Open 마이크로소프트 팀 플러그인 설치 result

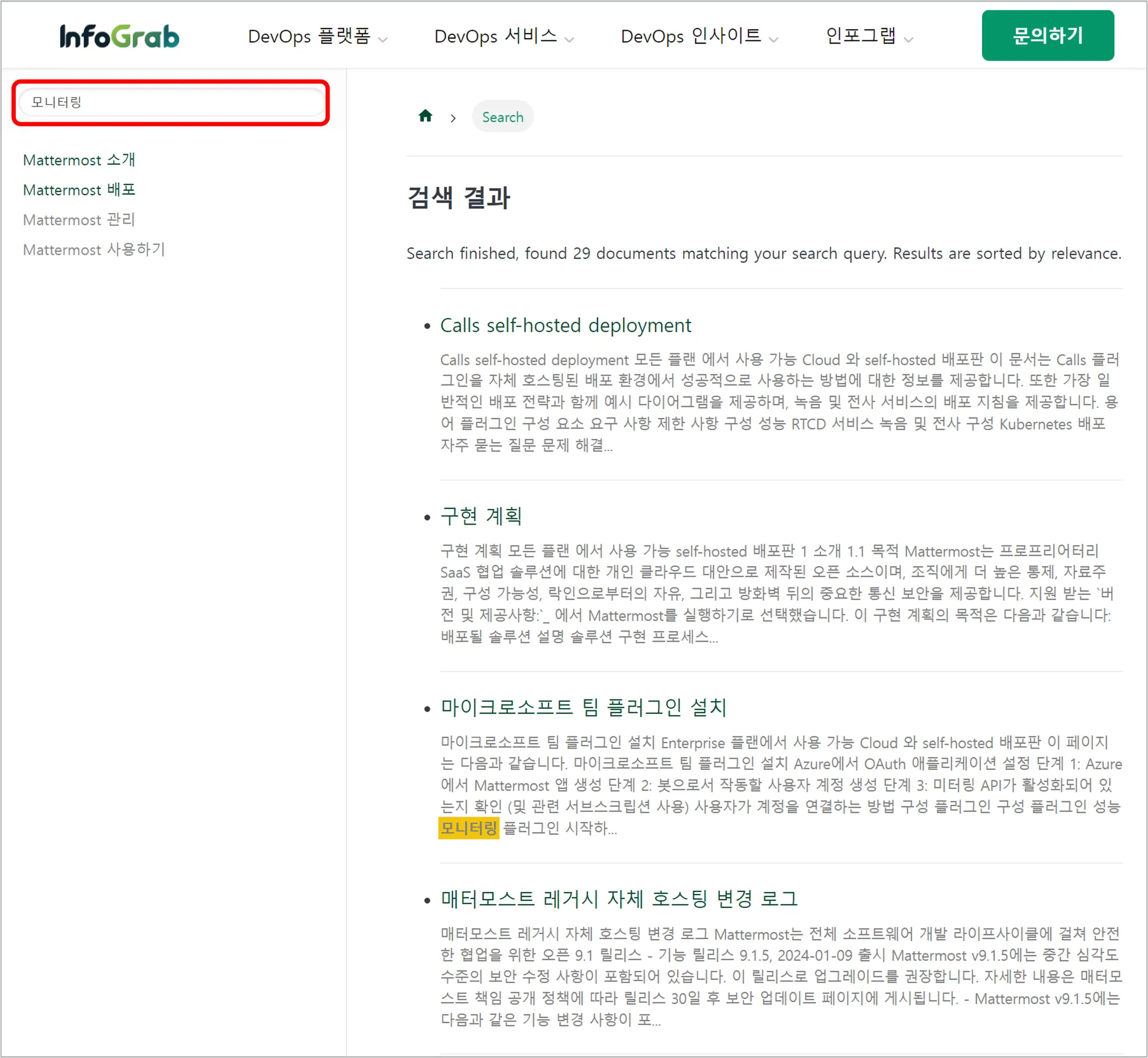[583, 707]
